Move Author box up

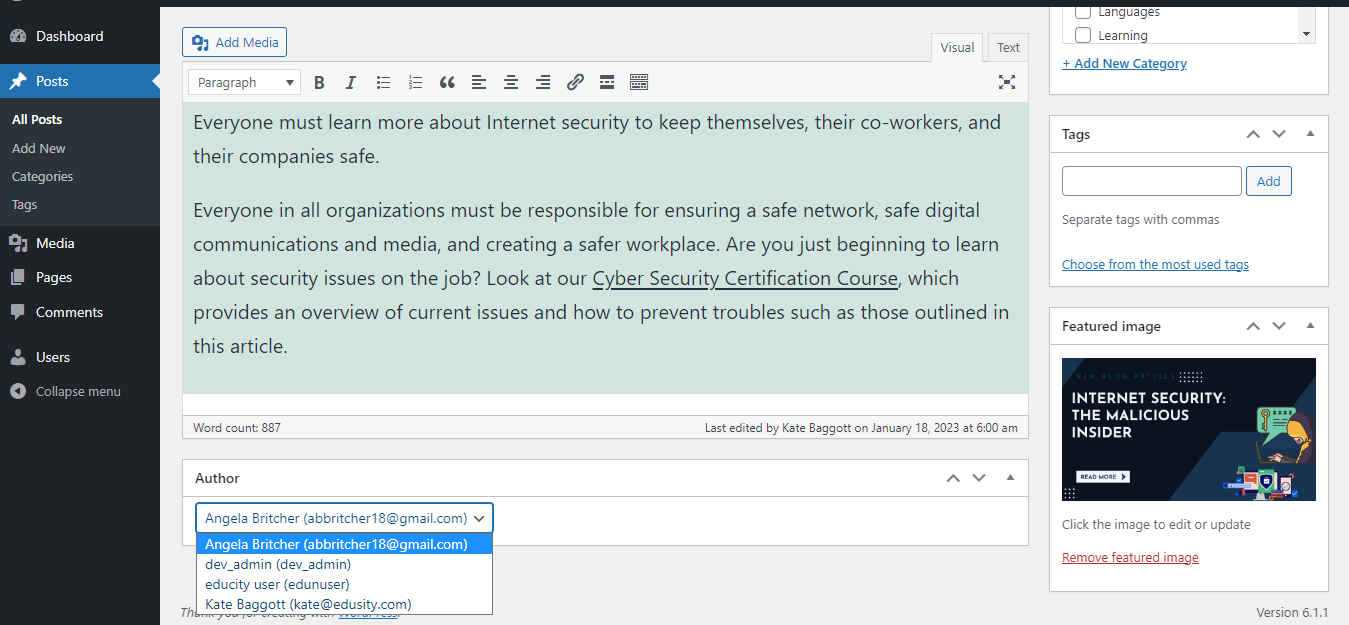coord(953,478)
